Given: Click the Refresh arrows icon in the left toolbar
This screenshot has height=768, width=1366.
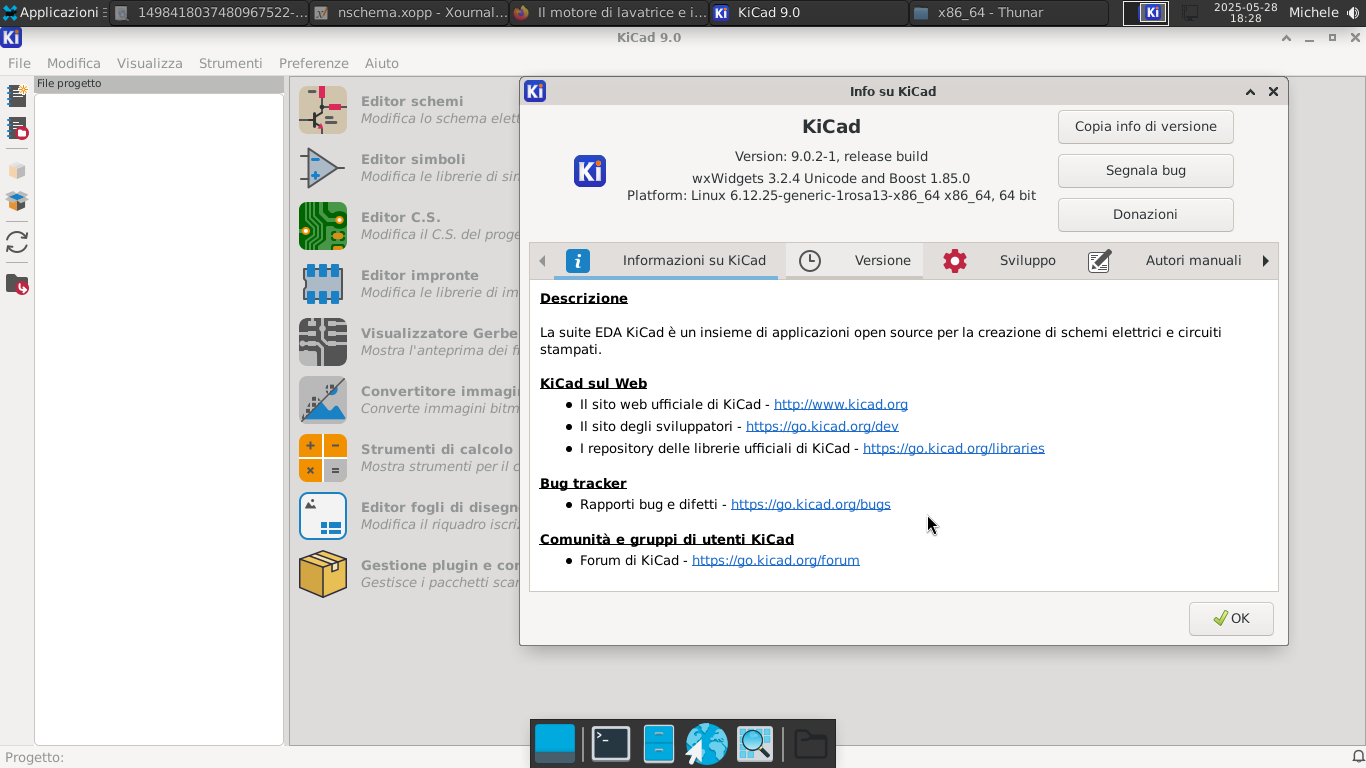Looking at the screenshot, I should [x=17, y=243].
